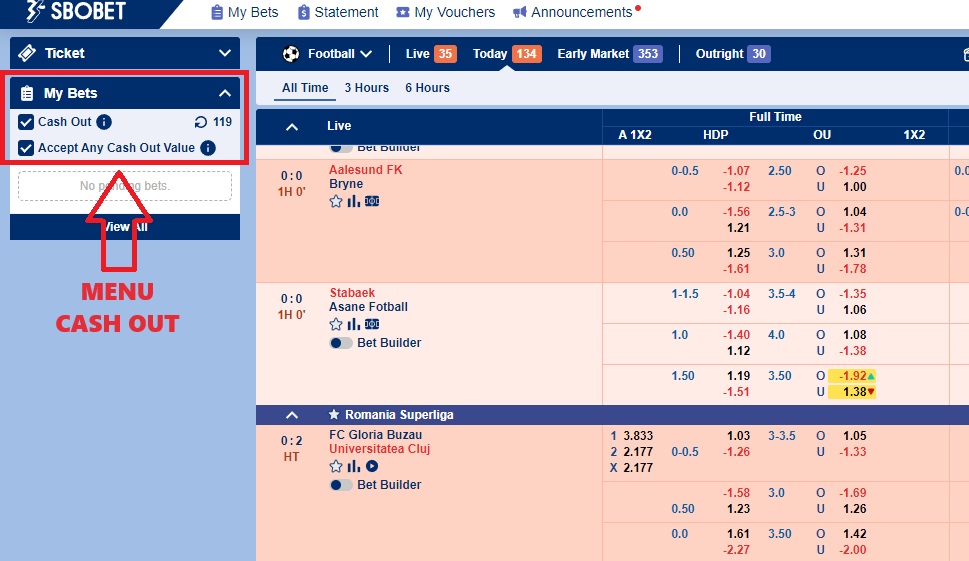Show the Cash Out info tooltip icon
Image resolution: width=969 pixels, height=561 pixels.
point(104,122)
